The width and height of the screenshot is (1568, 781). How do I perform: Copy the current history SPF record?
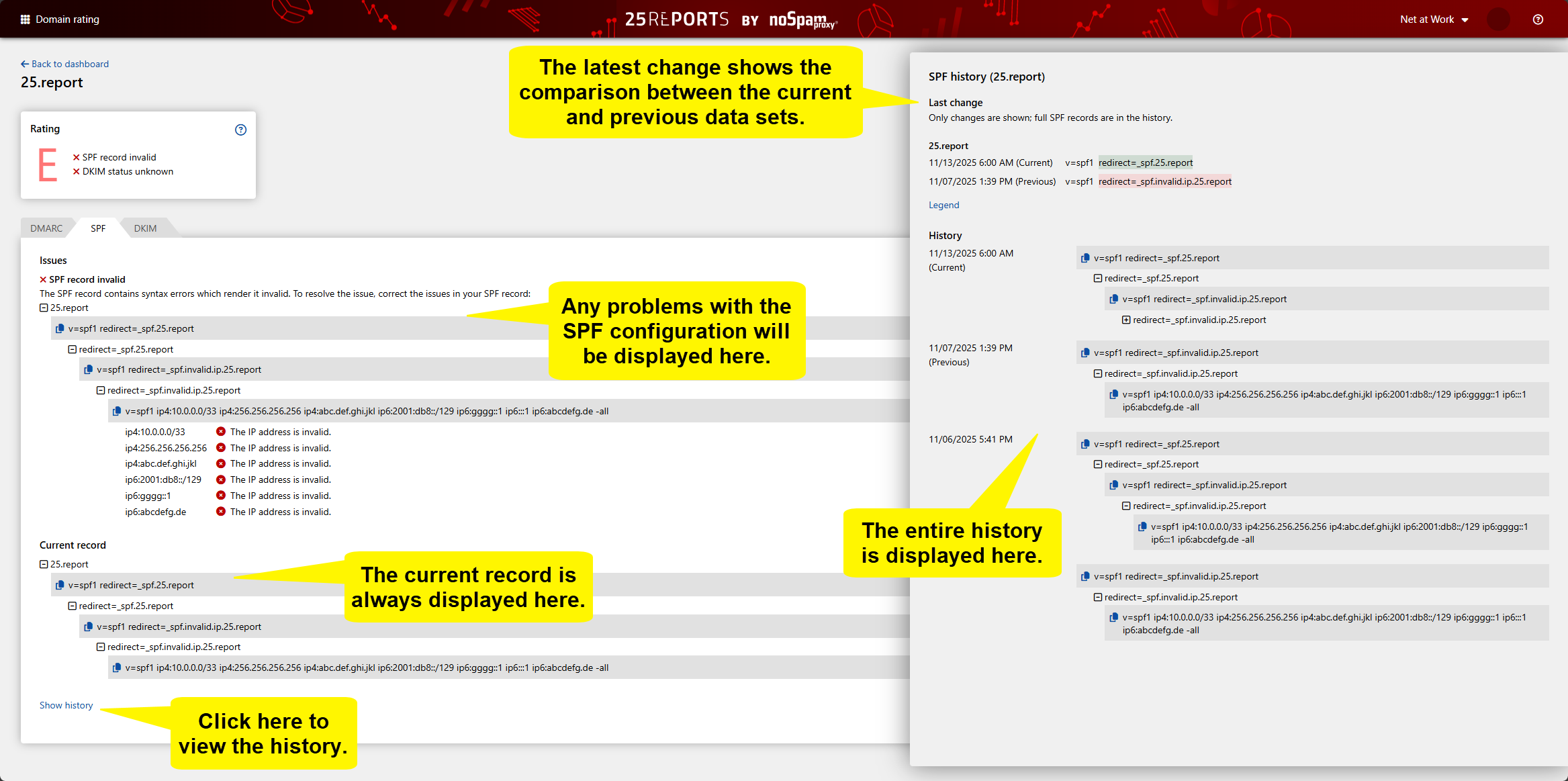[1085, 258]
